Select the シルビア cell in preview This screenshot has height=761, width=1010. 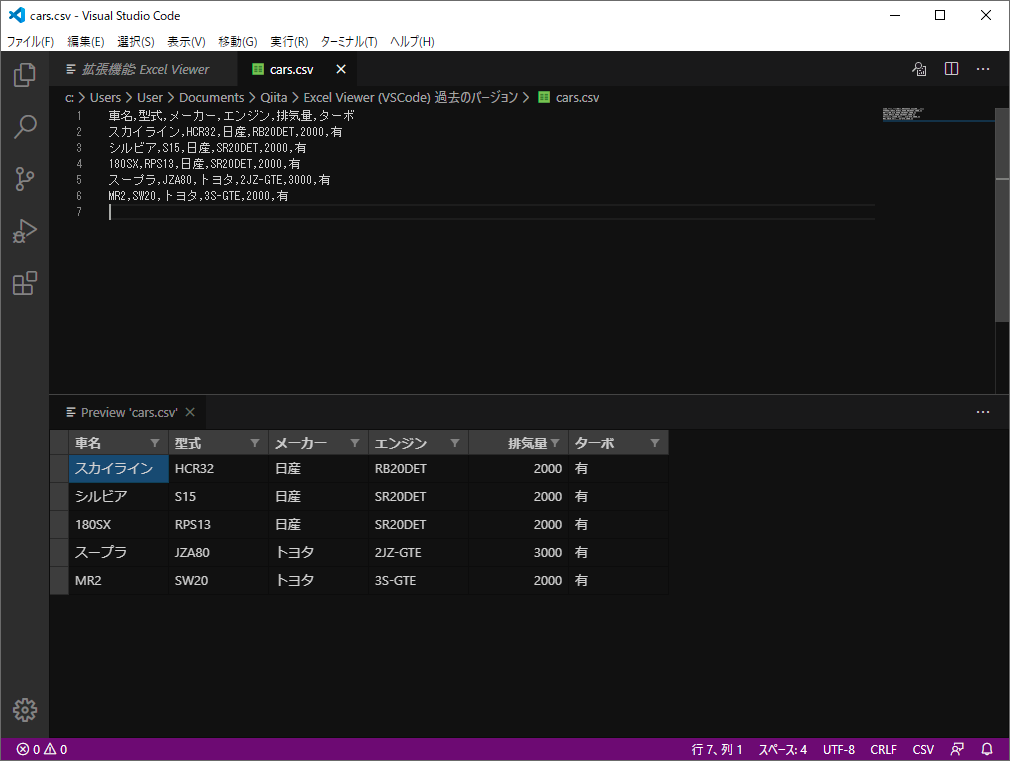[x=119, y=496]
